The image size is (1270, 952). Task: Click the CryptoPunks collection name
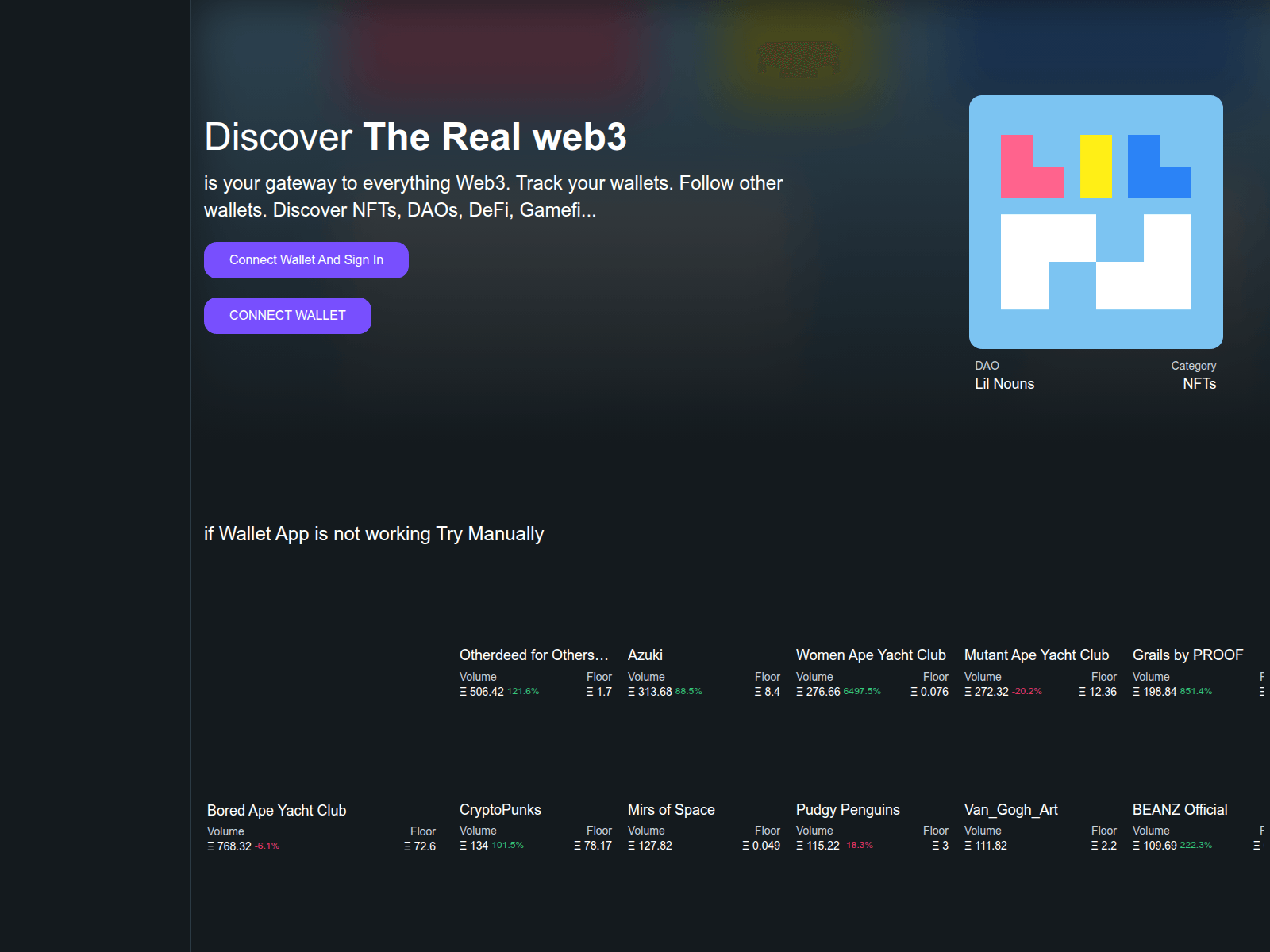(x=501, y=810)
